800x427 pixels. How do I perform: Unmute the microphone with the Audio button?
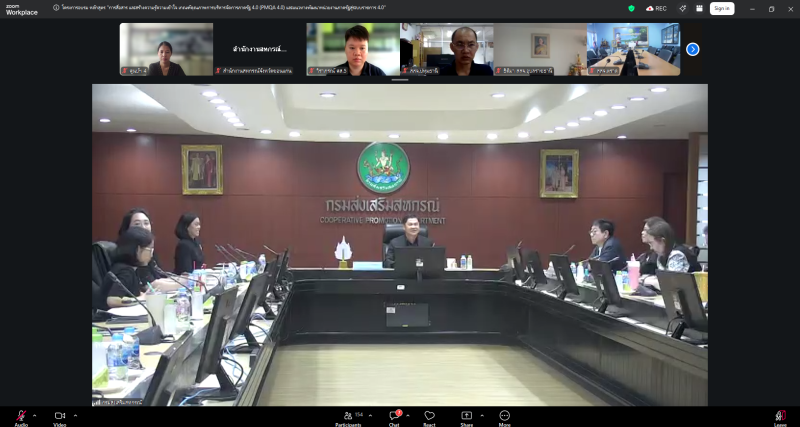click(x=21, y=416)
